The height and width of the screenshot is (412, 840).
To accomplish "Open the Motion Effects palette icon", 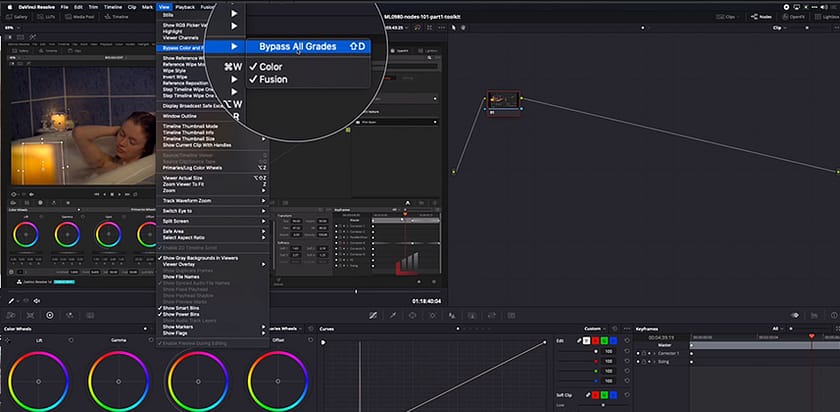I will [90, 316].
